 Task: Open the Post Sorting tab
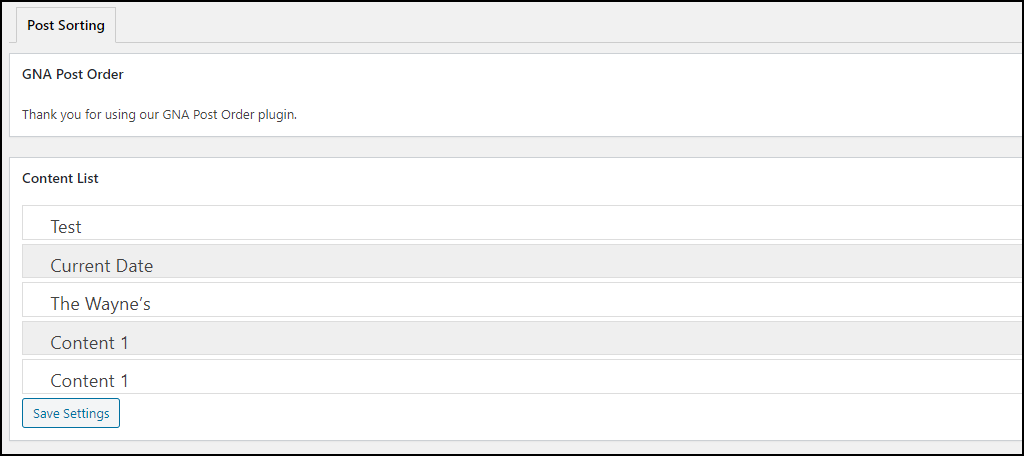click(66, 25)
